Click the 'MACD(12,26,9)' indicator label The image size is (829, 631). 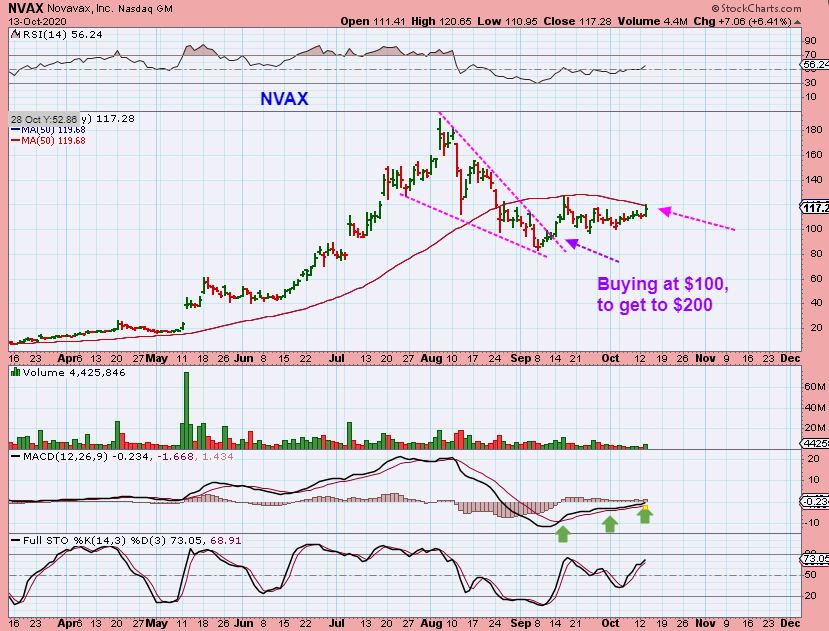pos(65,456)
